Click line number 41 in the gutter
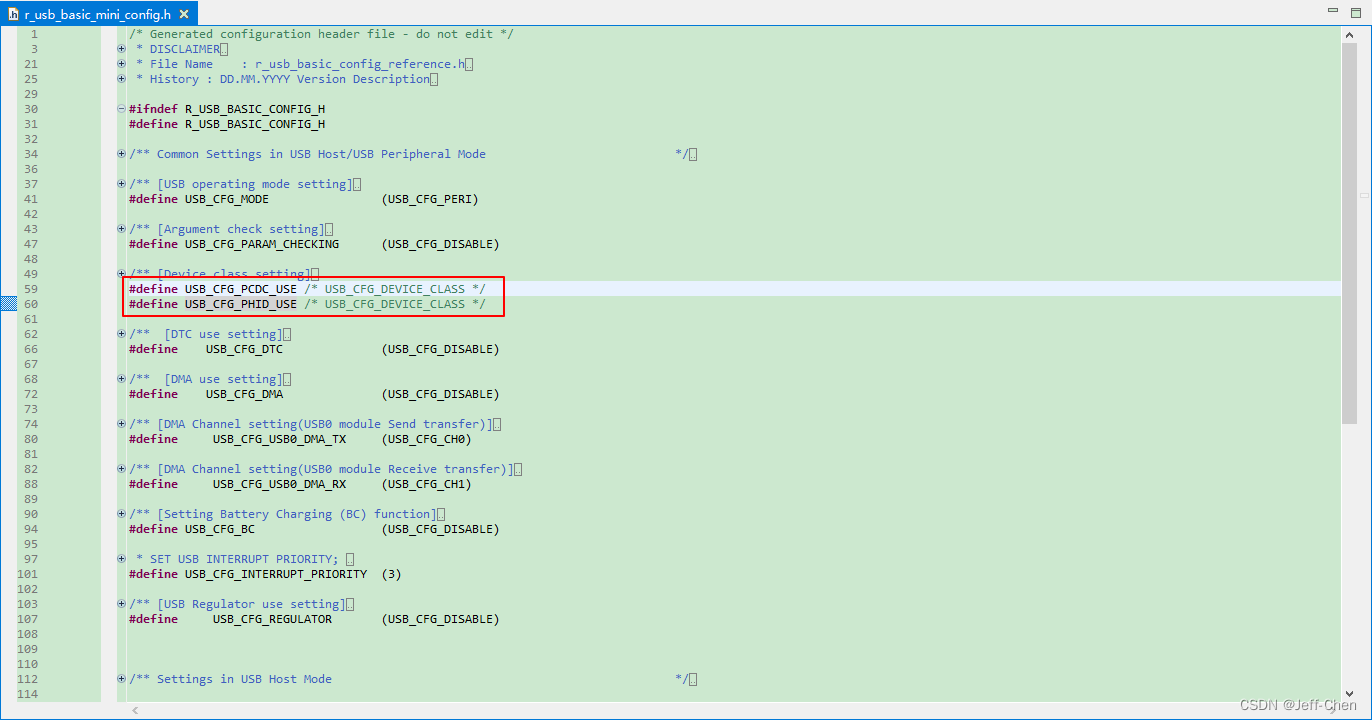1372x720 pixels. pos(31,199)
